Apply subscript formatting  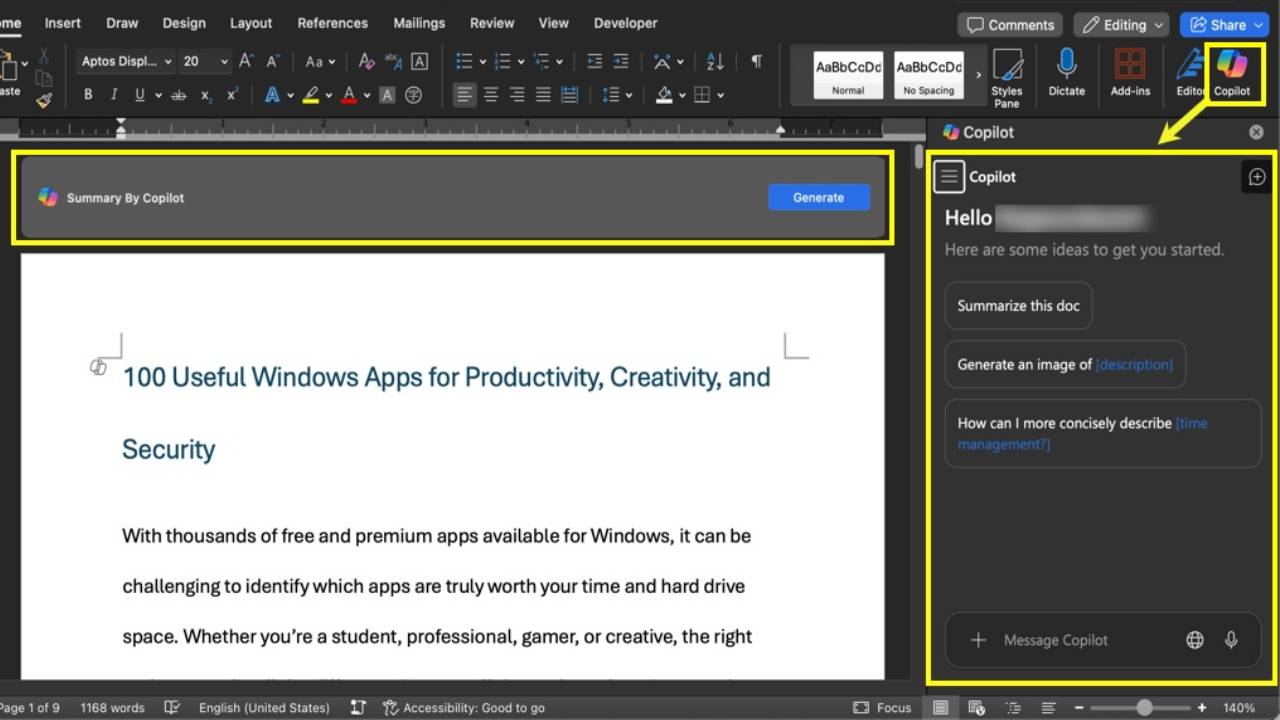click(206, 95)
